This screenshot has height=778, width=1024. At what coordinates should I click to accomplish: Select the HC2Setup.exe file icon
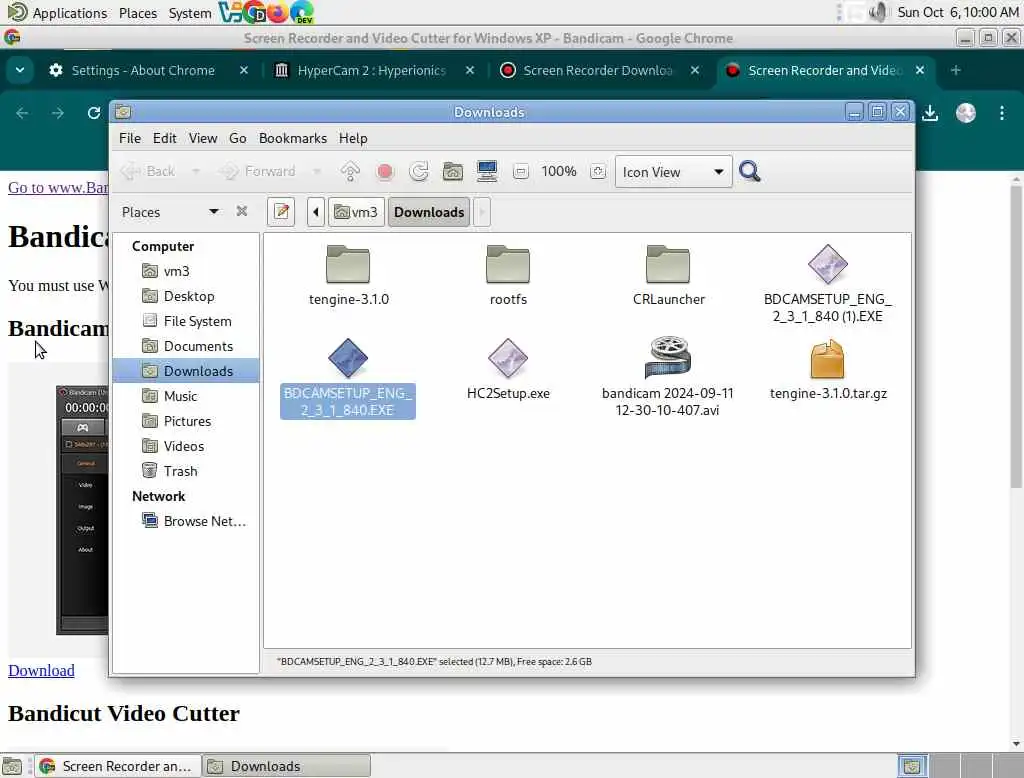click(x=508, y=358)
